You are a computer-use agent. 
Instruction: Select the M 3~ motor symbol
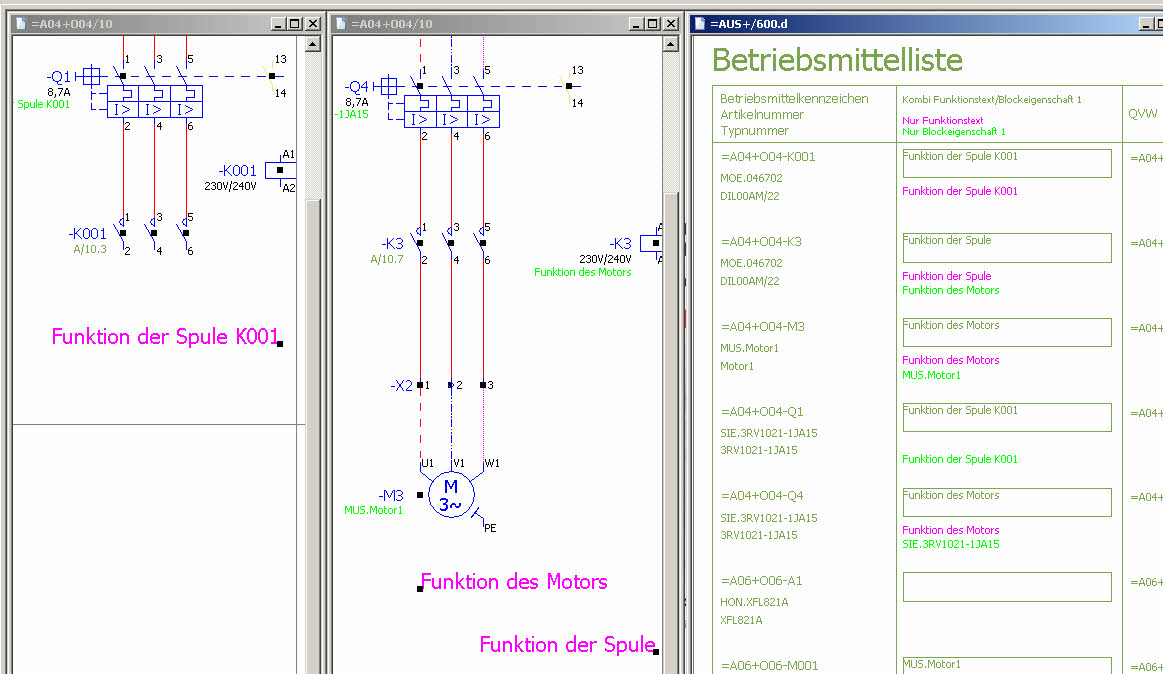pyautogui.click(x=450, y=495)
